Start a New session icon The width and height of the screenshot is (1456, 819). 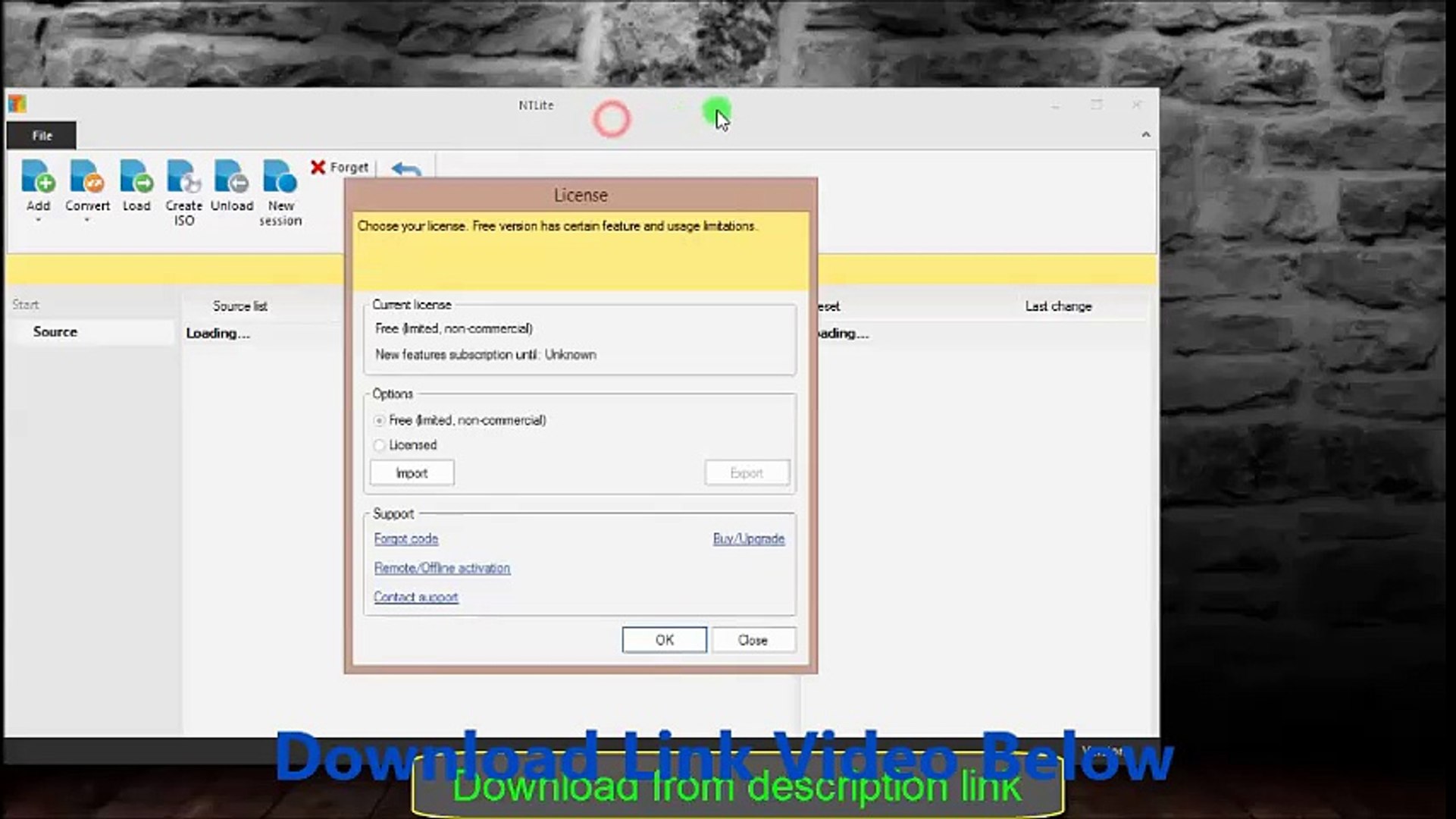[280, 177]
